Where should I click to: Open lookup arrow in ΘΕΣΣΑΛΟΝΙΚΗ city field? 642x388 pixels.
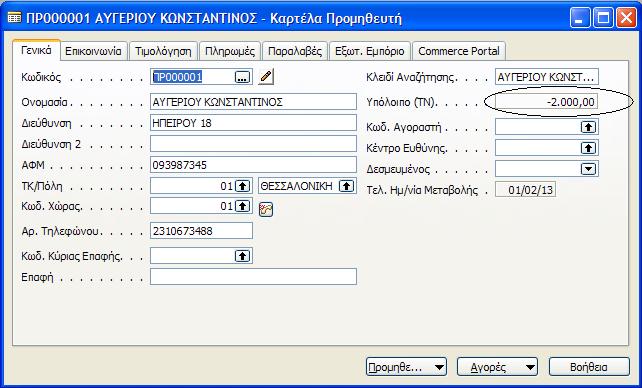(346, 186)
